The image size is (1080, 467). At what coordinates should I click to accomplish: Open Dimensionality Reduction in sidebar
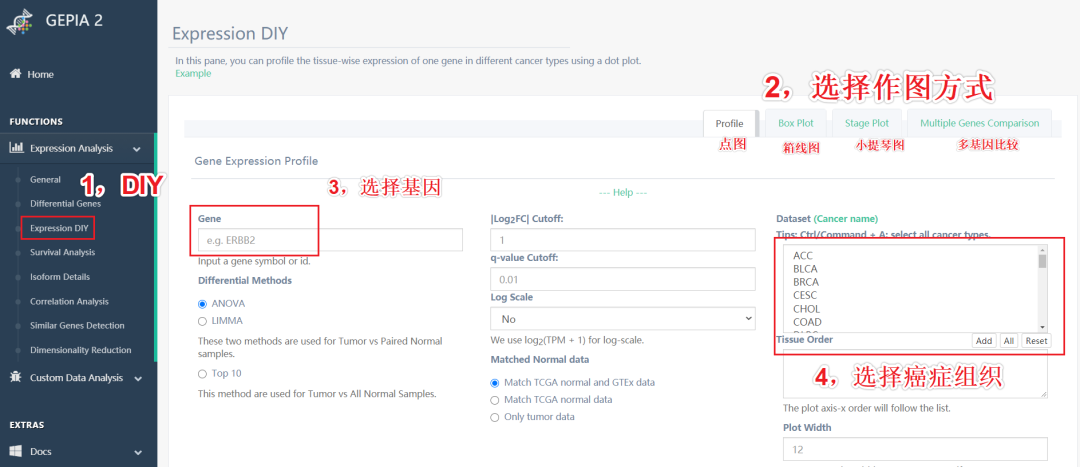tap(81, 350)
